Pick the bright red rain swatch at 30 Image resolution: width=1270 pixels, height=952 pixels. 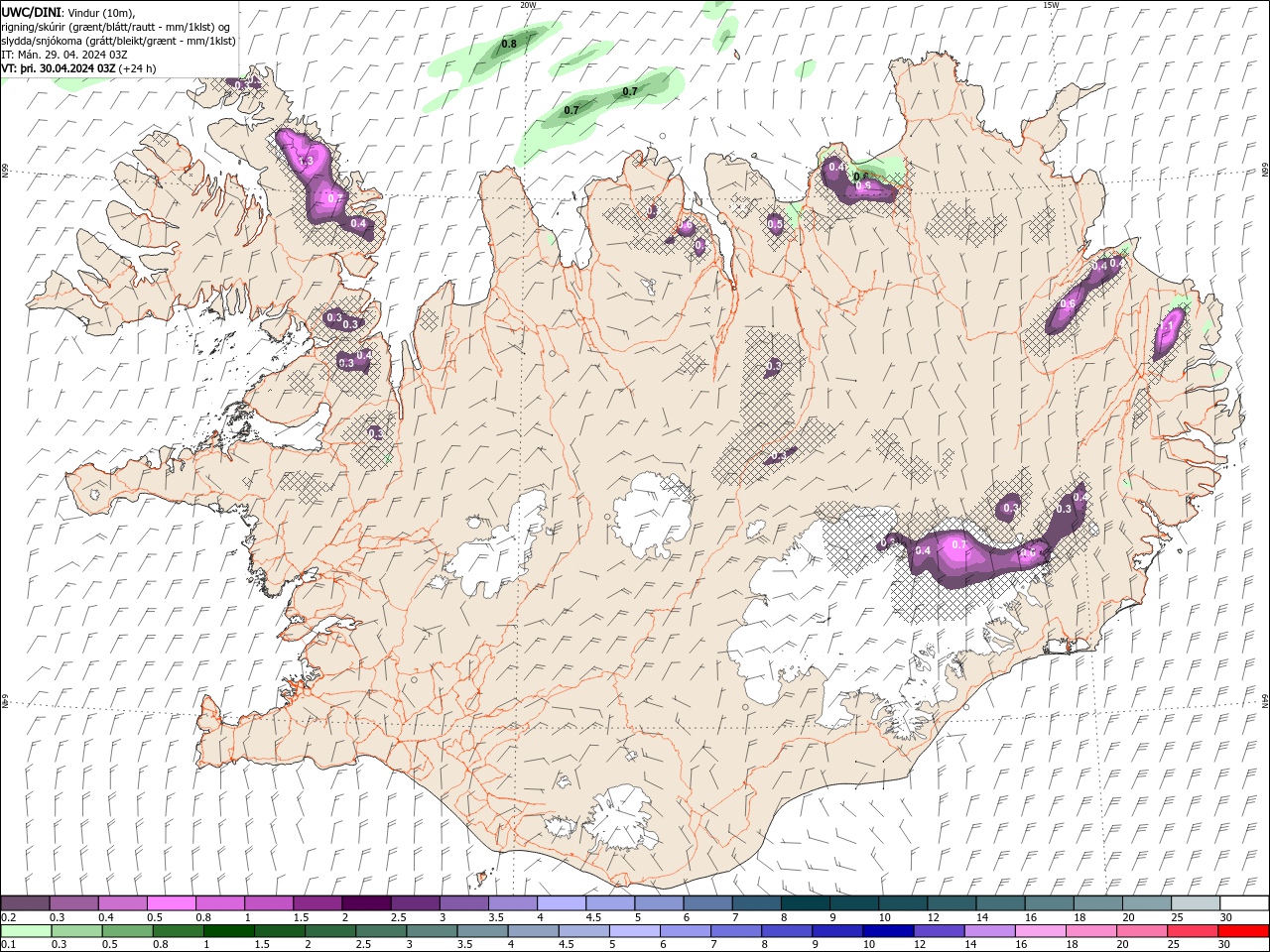(x=1242, y=931)
